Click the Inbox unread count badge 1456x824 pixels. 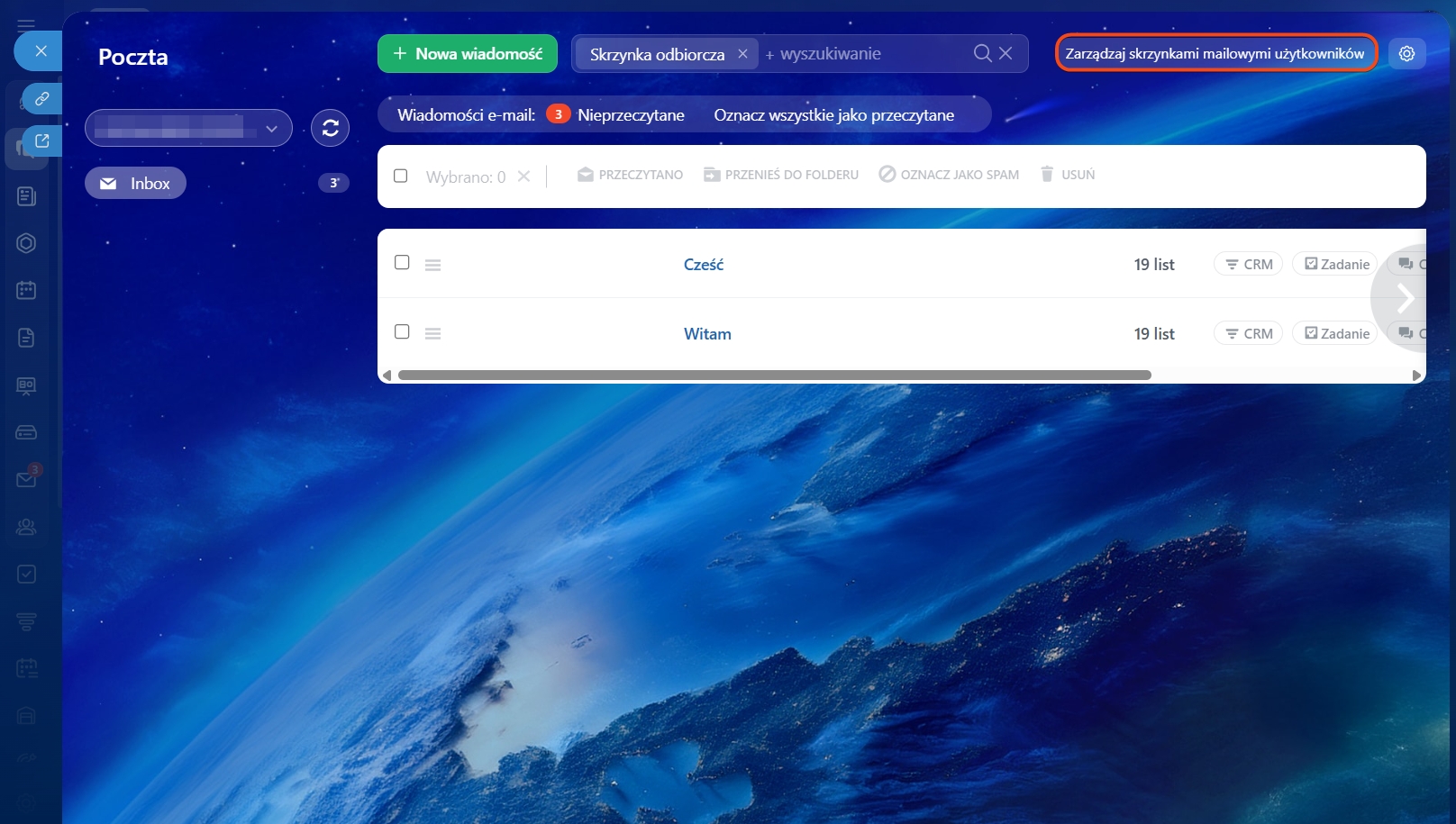(x=333, y=183)
